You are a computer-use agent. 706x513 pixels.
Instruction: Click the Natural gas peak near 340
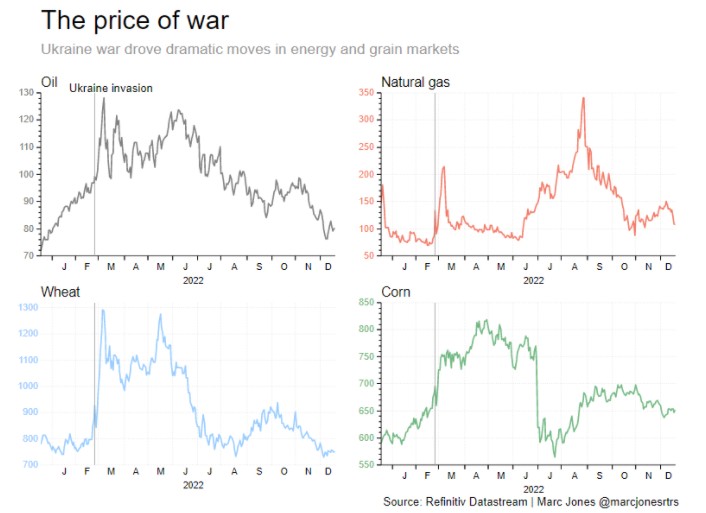[583, 98]
